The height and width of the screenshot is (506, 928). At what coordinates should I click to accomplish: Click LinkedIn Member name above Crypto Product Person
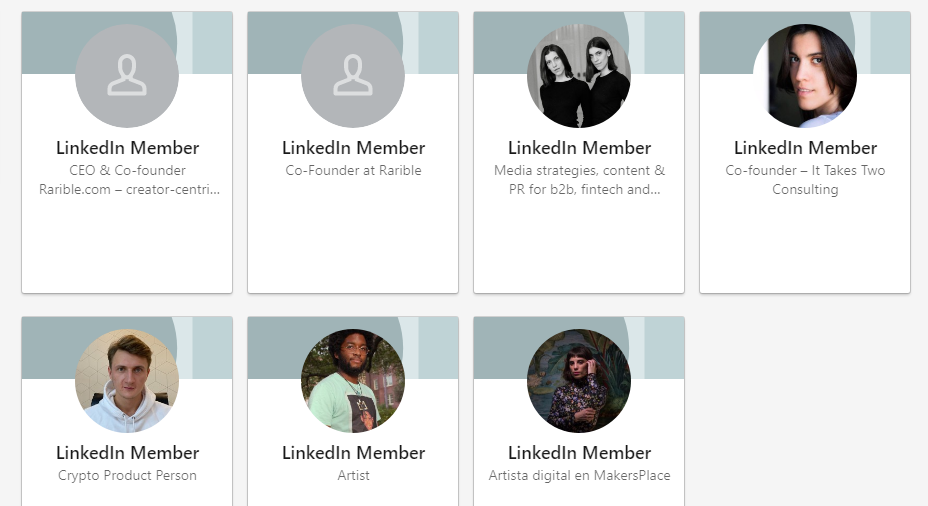[127, 453]
